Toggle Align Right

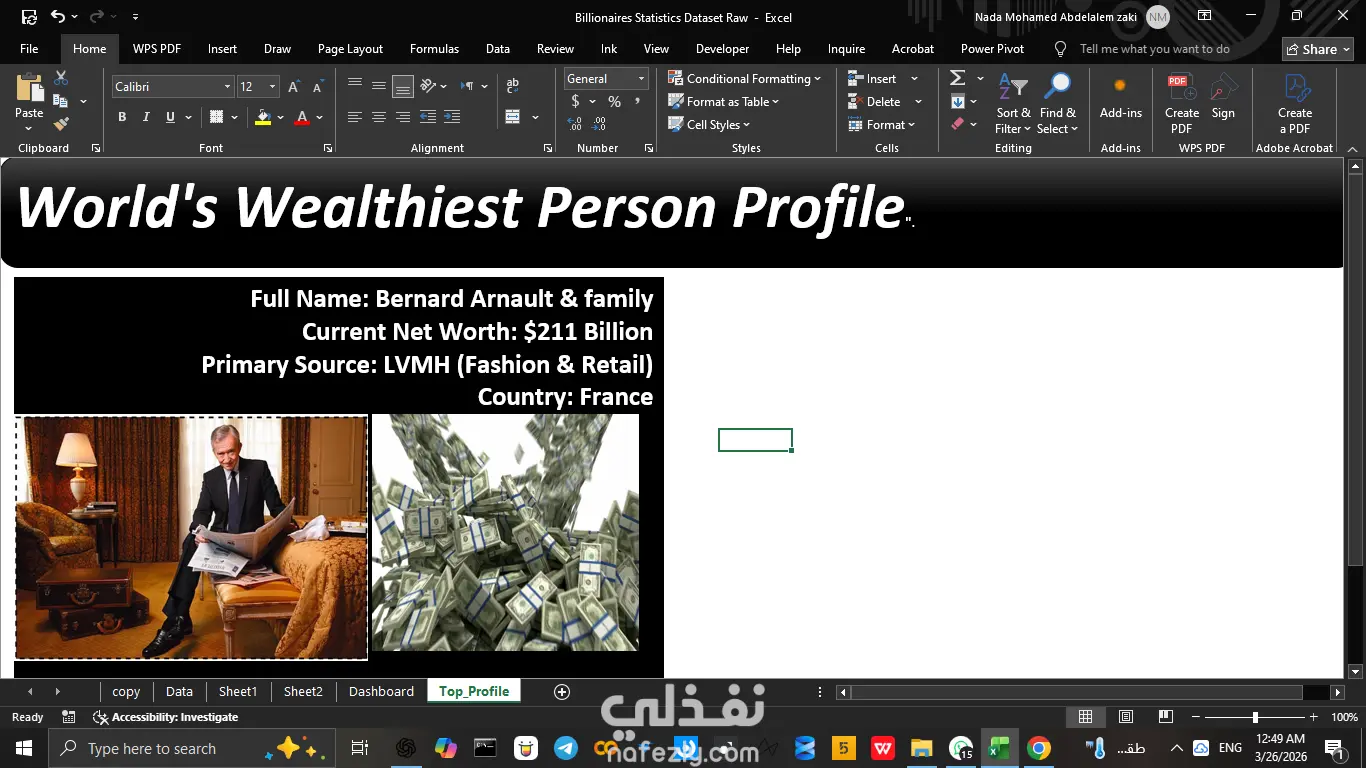[403, 117]
